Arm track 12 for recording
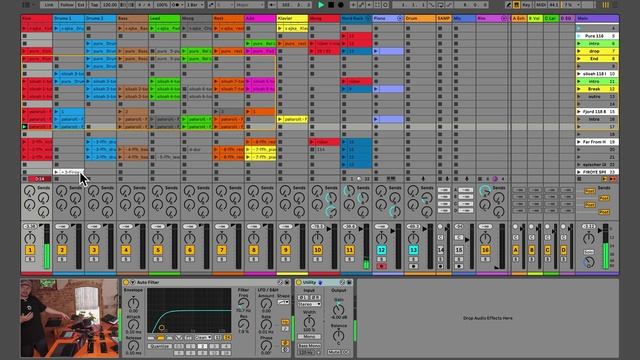The image size is (640, 360). pos(382,267)
